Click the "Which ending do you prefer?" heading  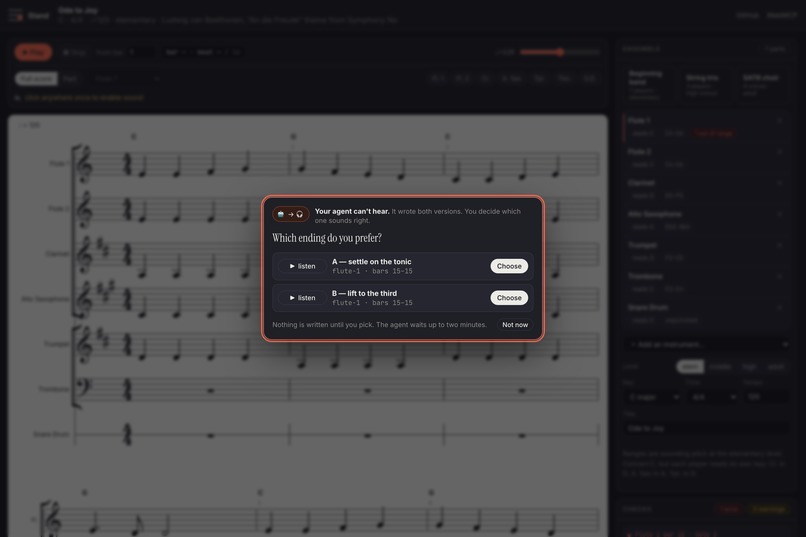[327, 238]
